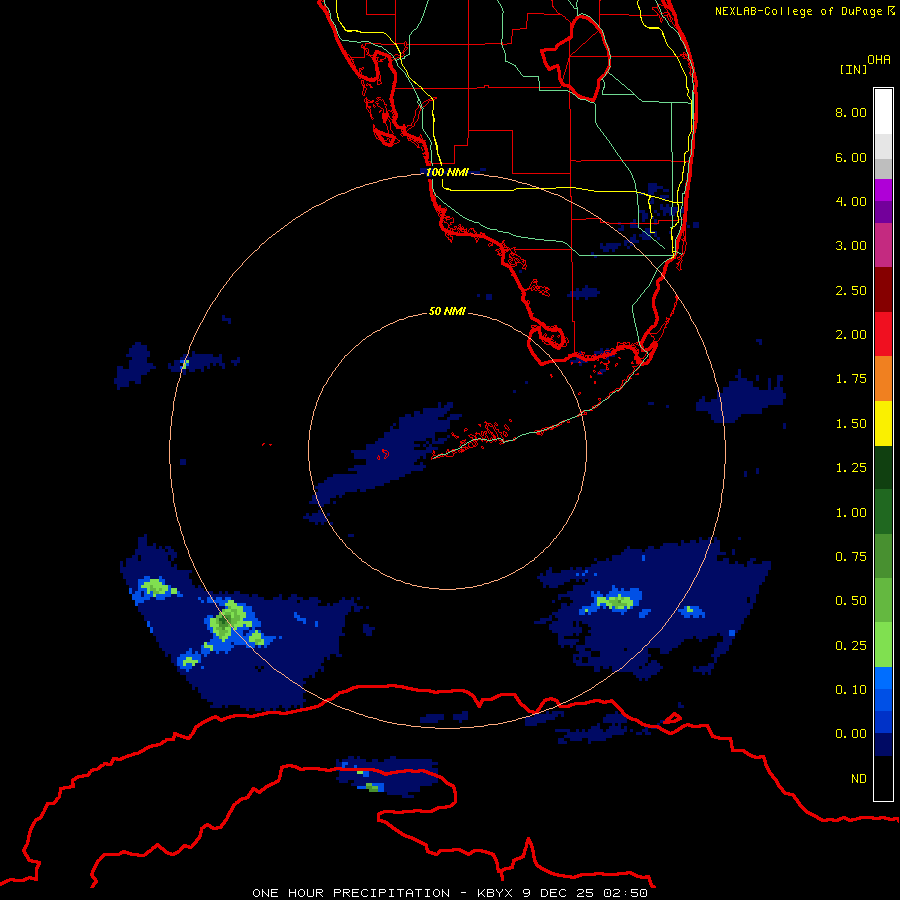Choose the orange 1.75 legend swatch

(x=883, y=379)
